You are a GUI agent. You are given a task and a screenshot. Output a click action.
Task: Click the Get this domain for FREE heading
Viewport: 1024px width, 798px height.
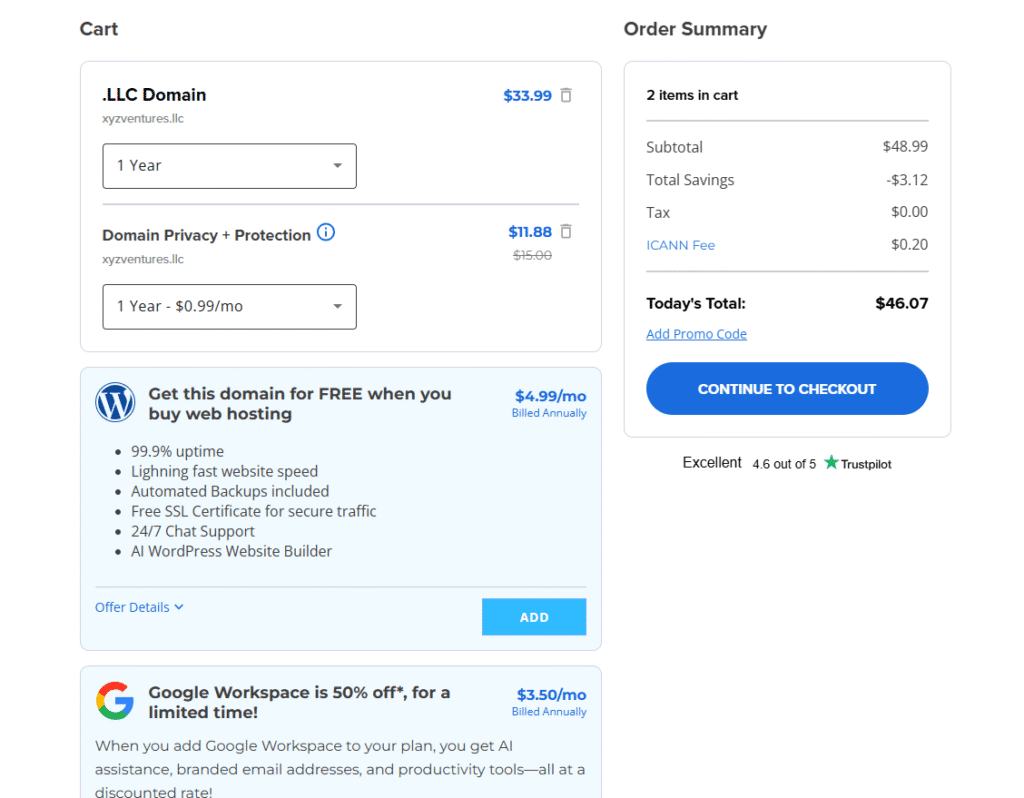(299, 404)
